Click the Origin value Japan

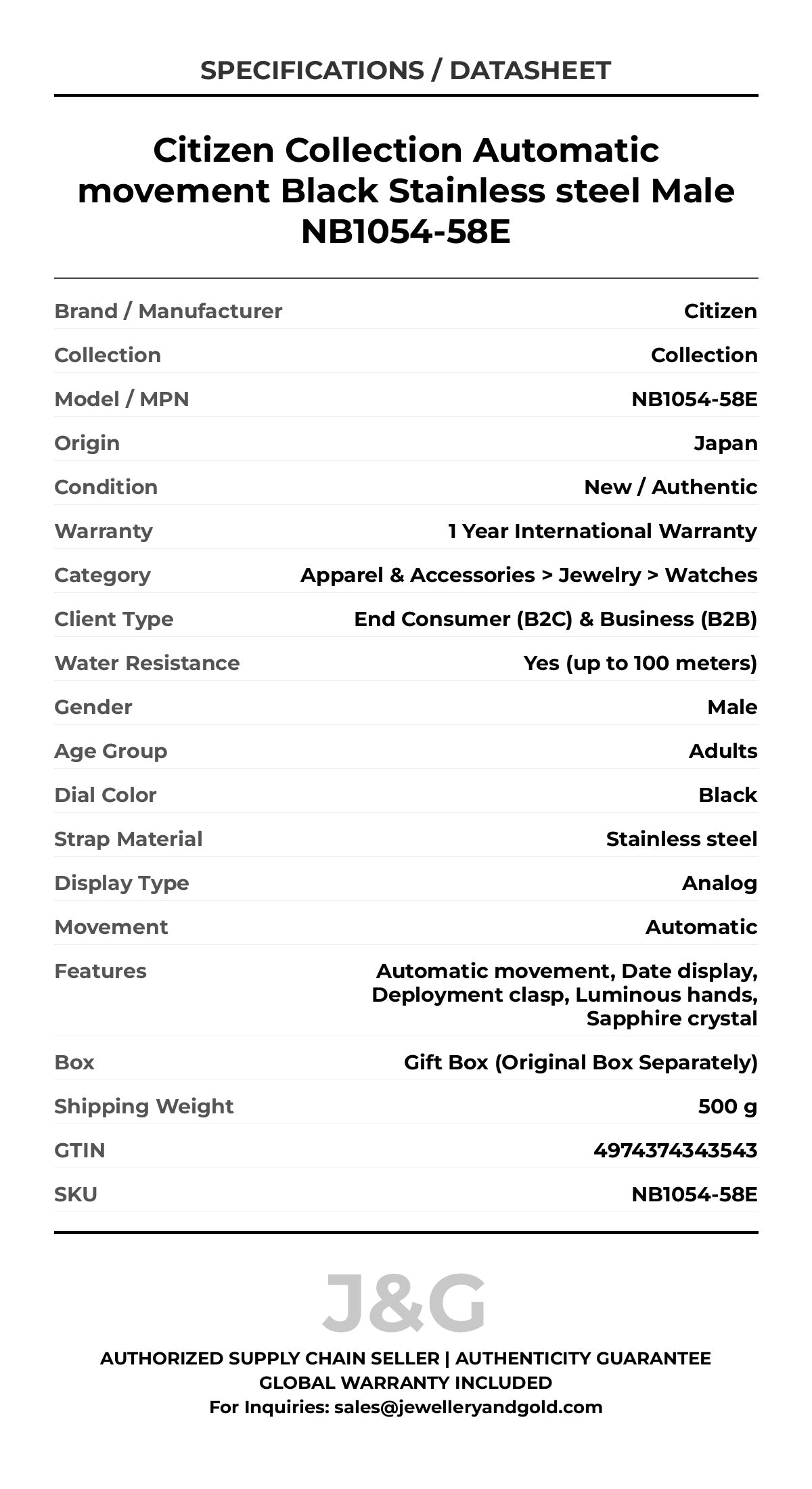pos(725,443)
